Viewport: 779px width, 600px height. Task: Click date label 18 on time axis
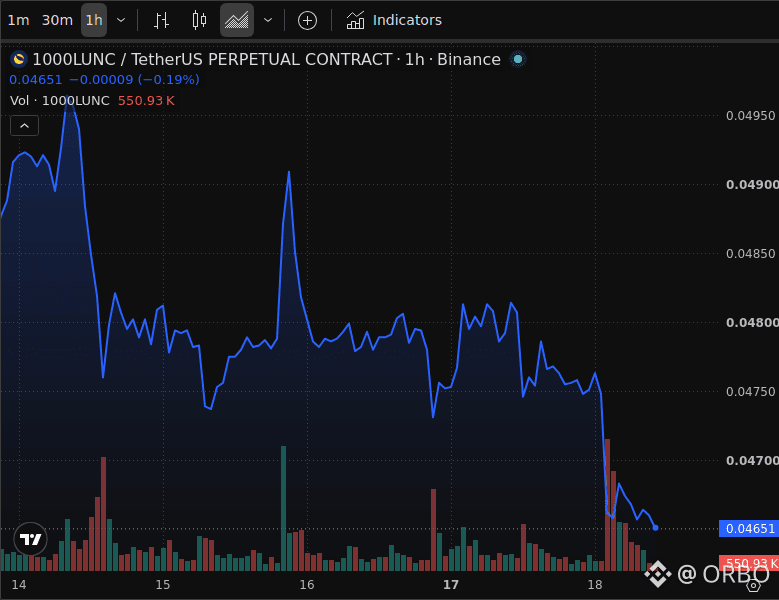[595, 585]
